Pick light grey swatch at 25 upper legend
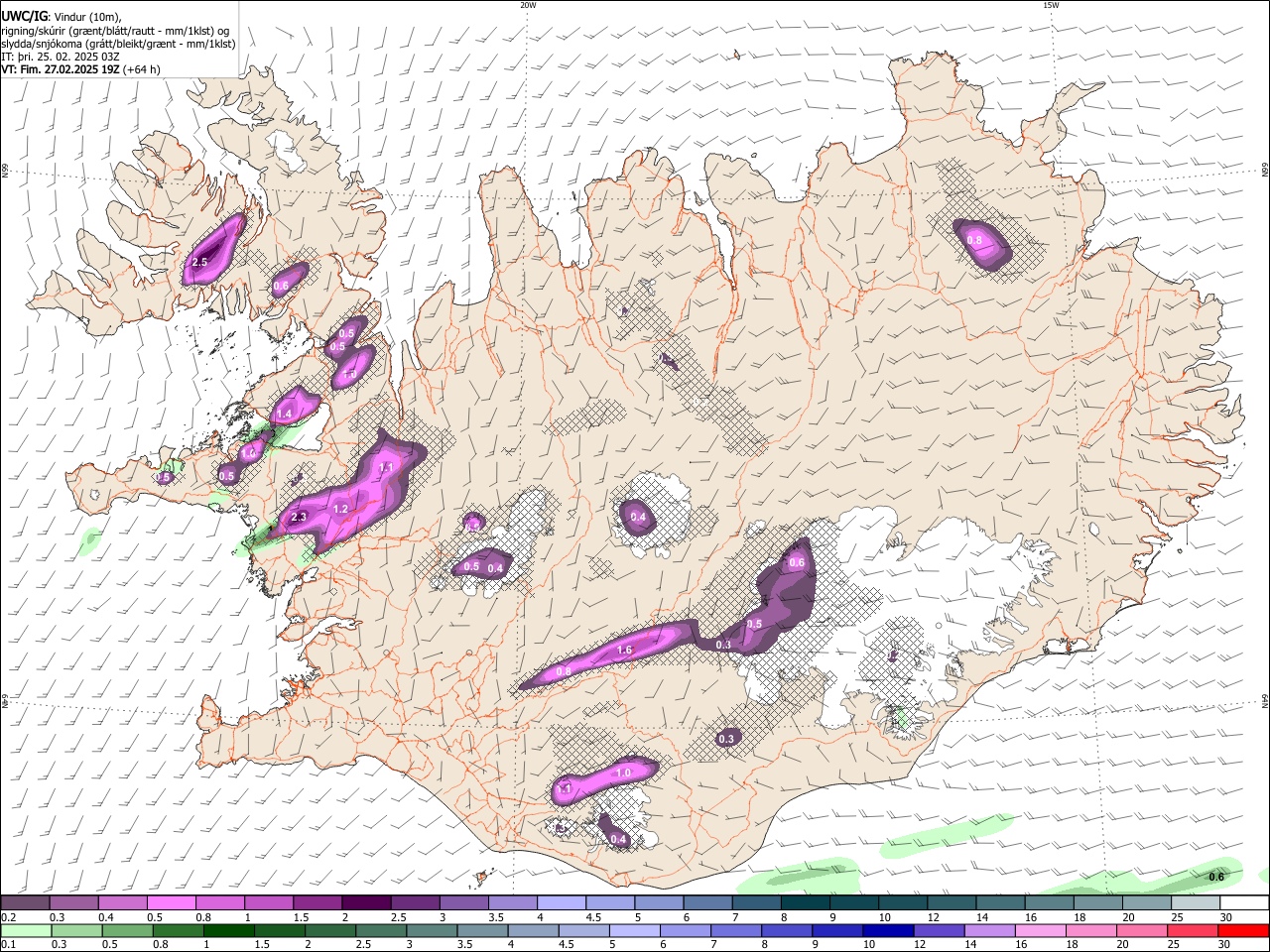Screen dimensions: 1270x952 click(1195, 902)
